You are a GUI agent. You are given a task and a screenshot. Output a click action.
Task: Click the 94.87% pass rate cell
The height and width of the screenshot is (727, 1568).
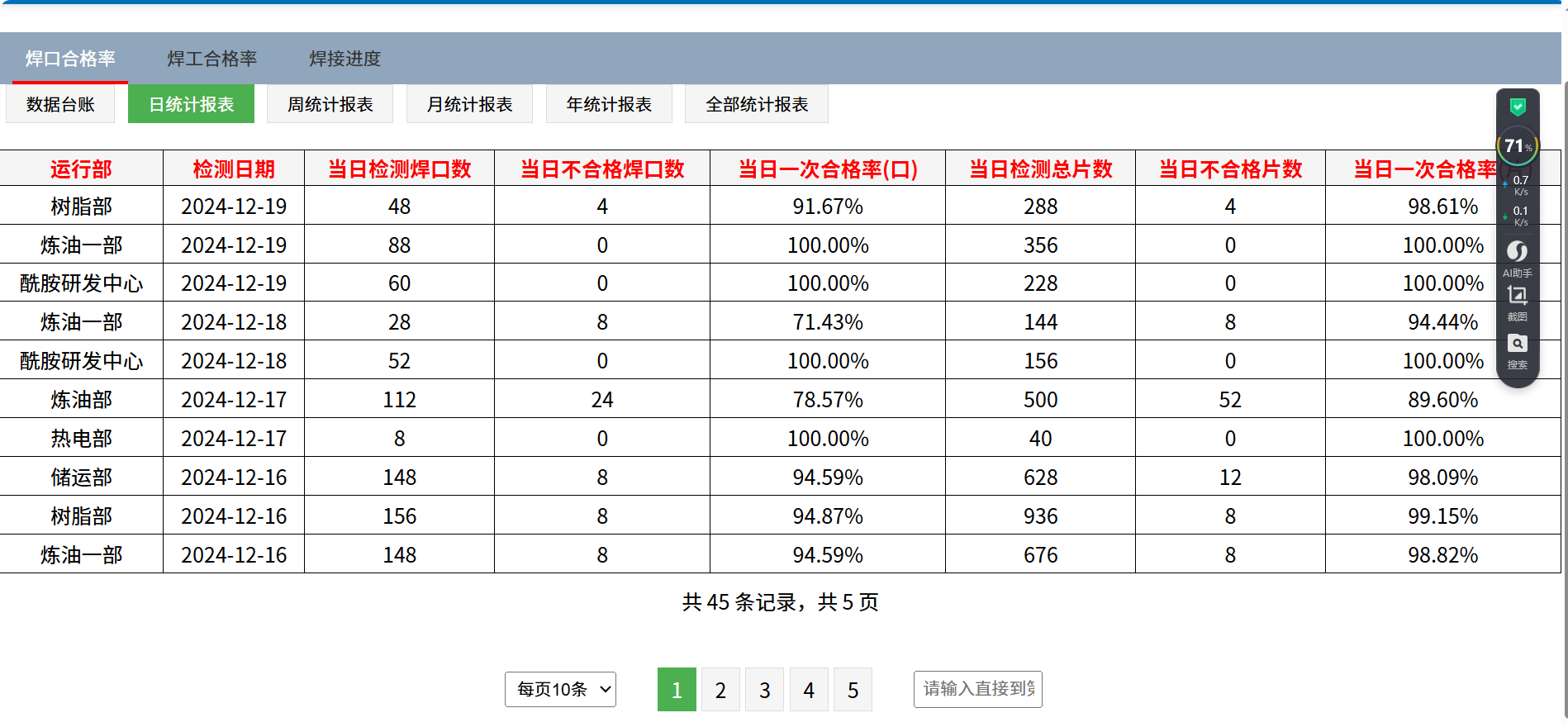(x=828, y=516)
